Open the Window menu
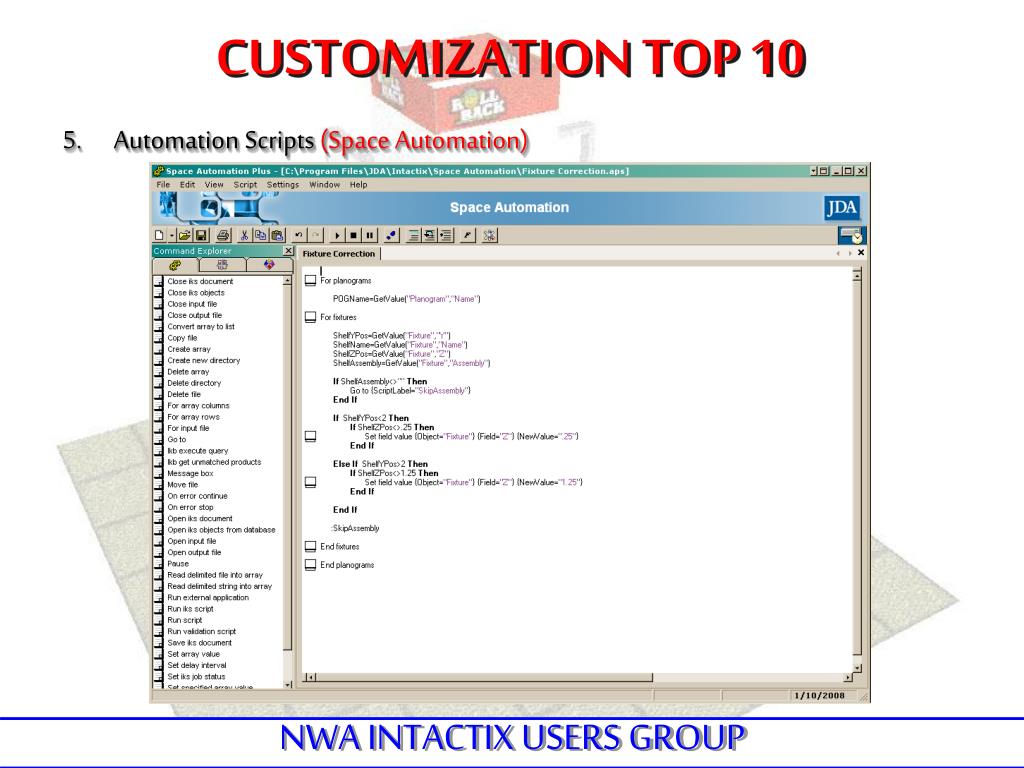The image size is (1024, 768). pos(325,185)
